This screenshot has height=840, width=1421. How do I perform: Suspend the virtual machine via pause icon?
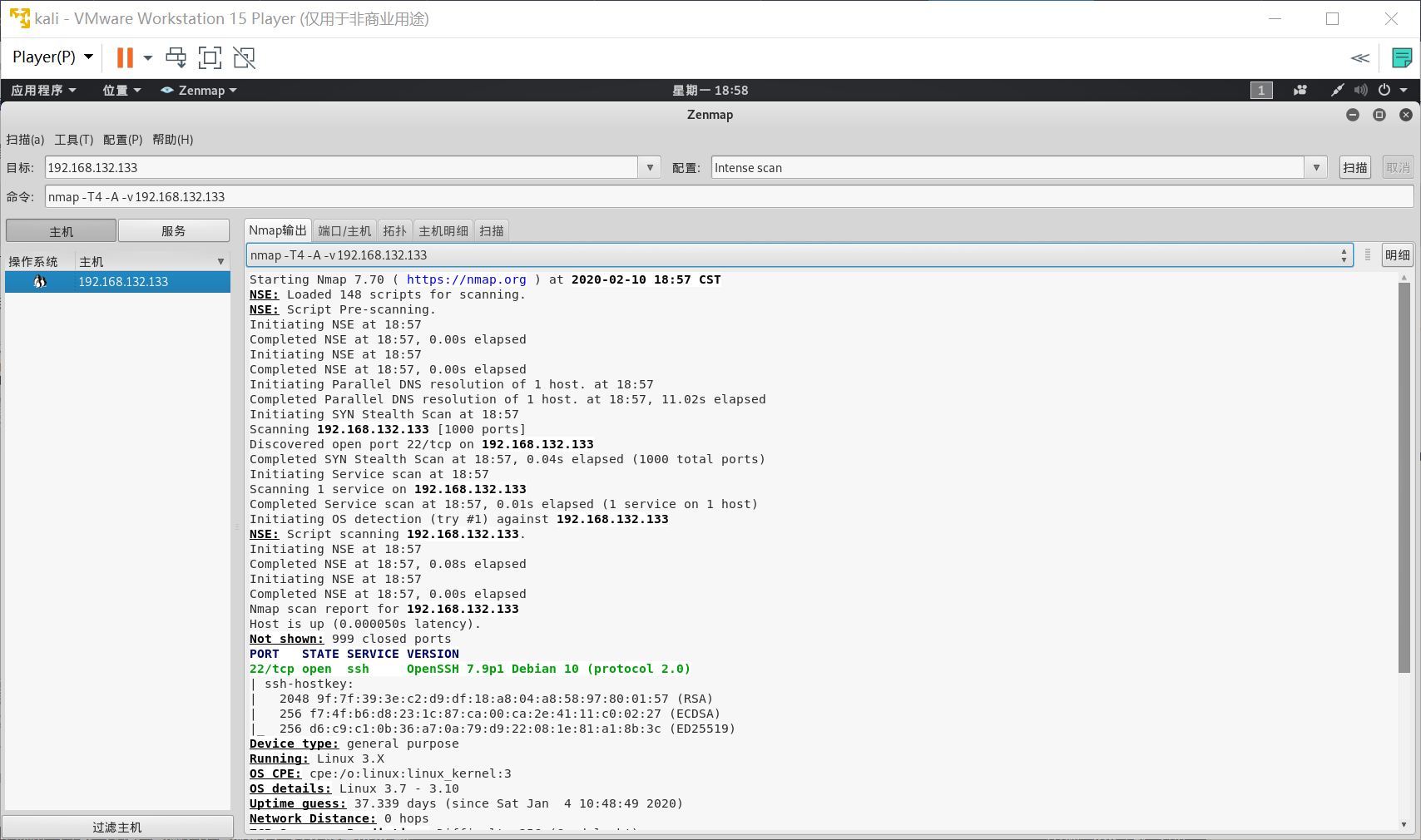126,57
